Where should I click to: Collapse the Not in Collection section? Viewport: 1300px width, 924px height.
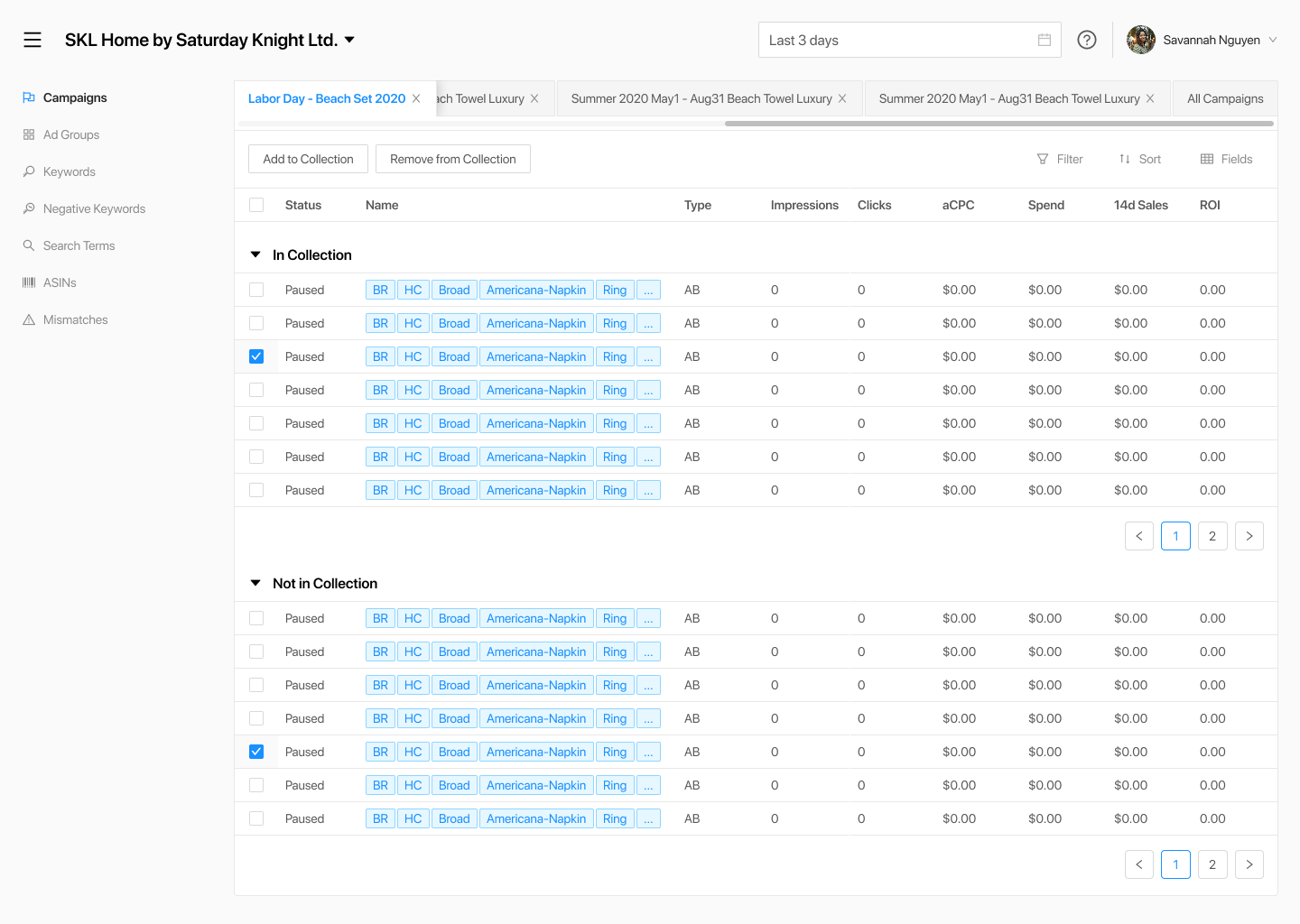pos(255,584)
